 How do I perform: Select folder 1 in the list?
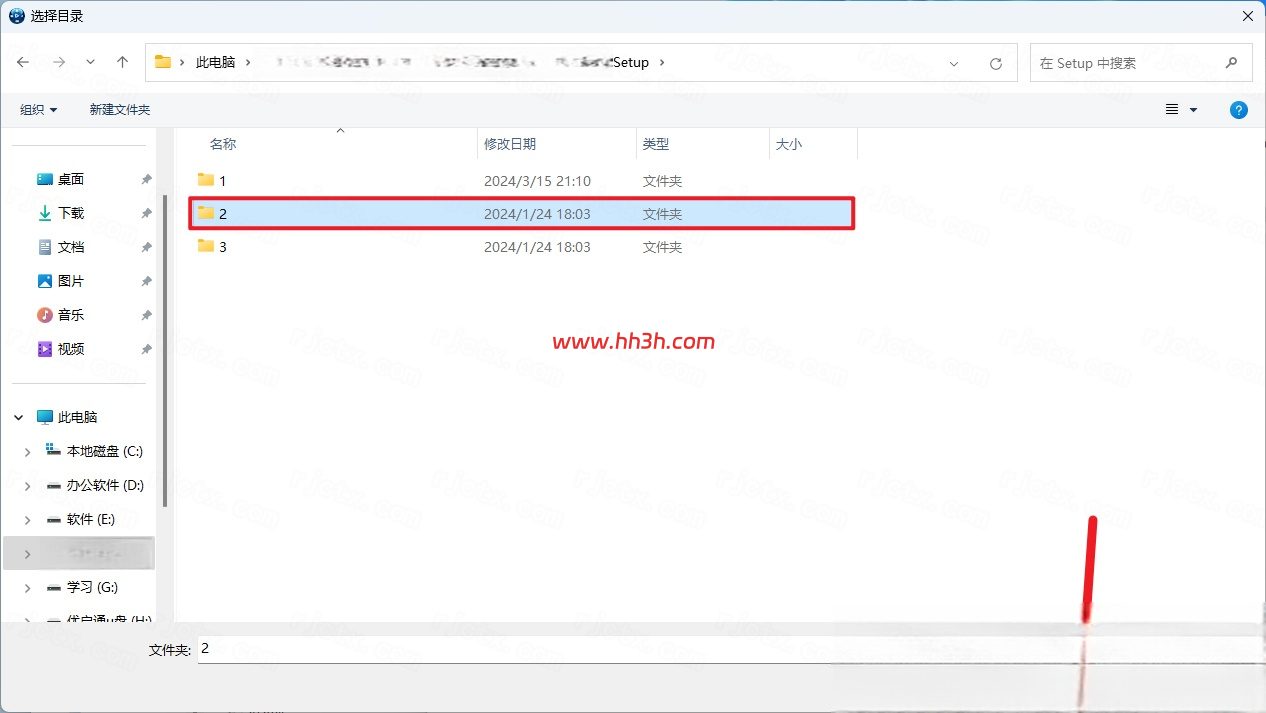click(522, 181)
